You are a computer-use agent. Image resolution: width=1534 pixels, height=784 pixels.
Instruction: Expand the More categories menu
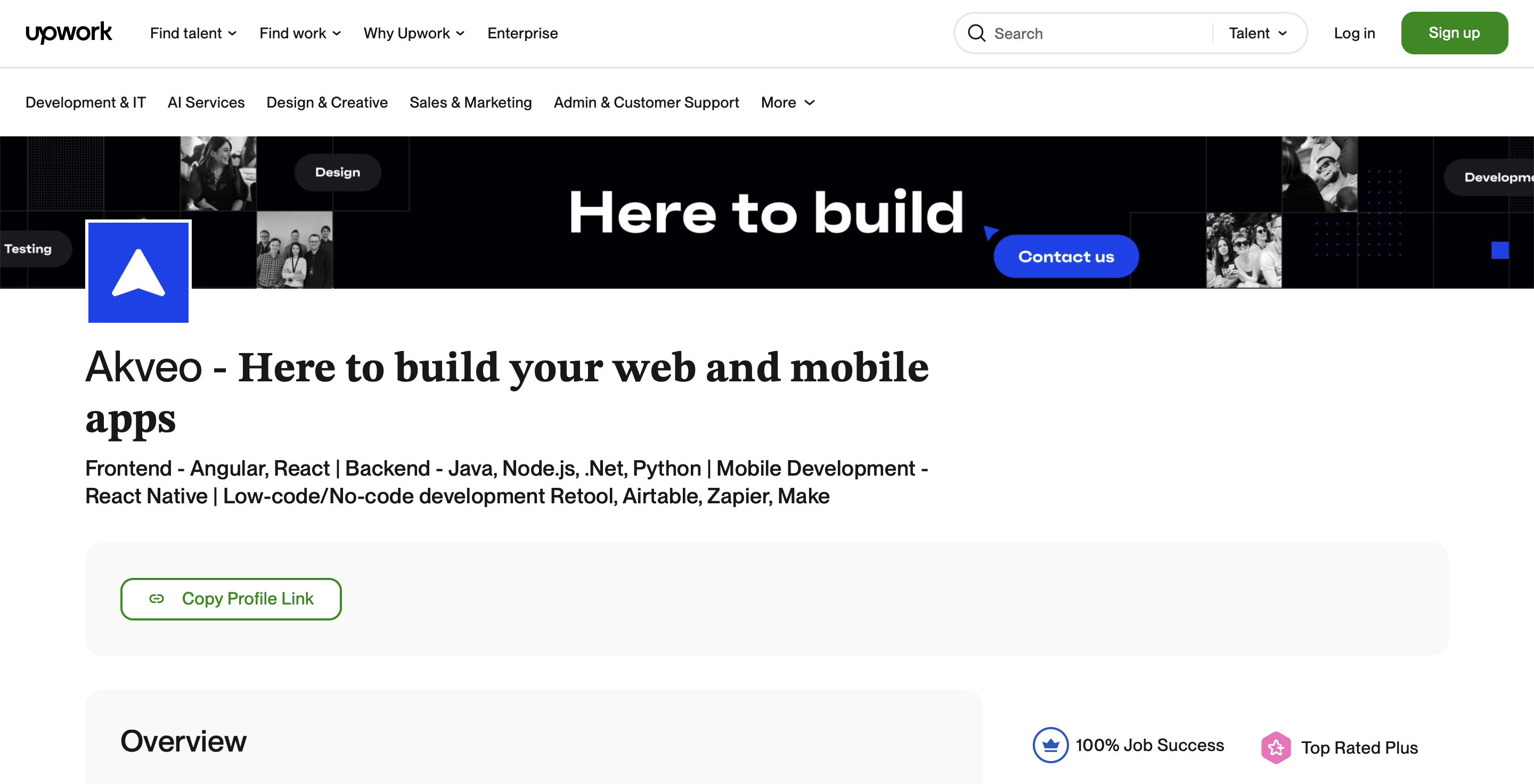pos(787,102)
